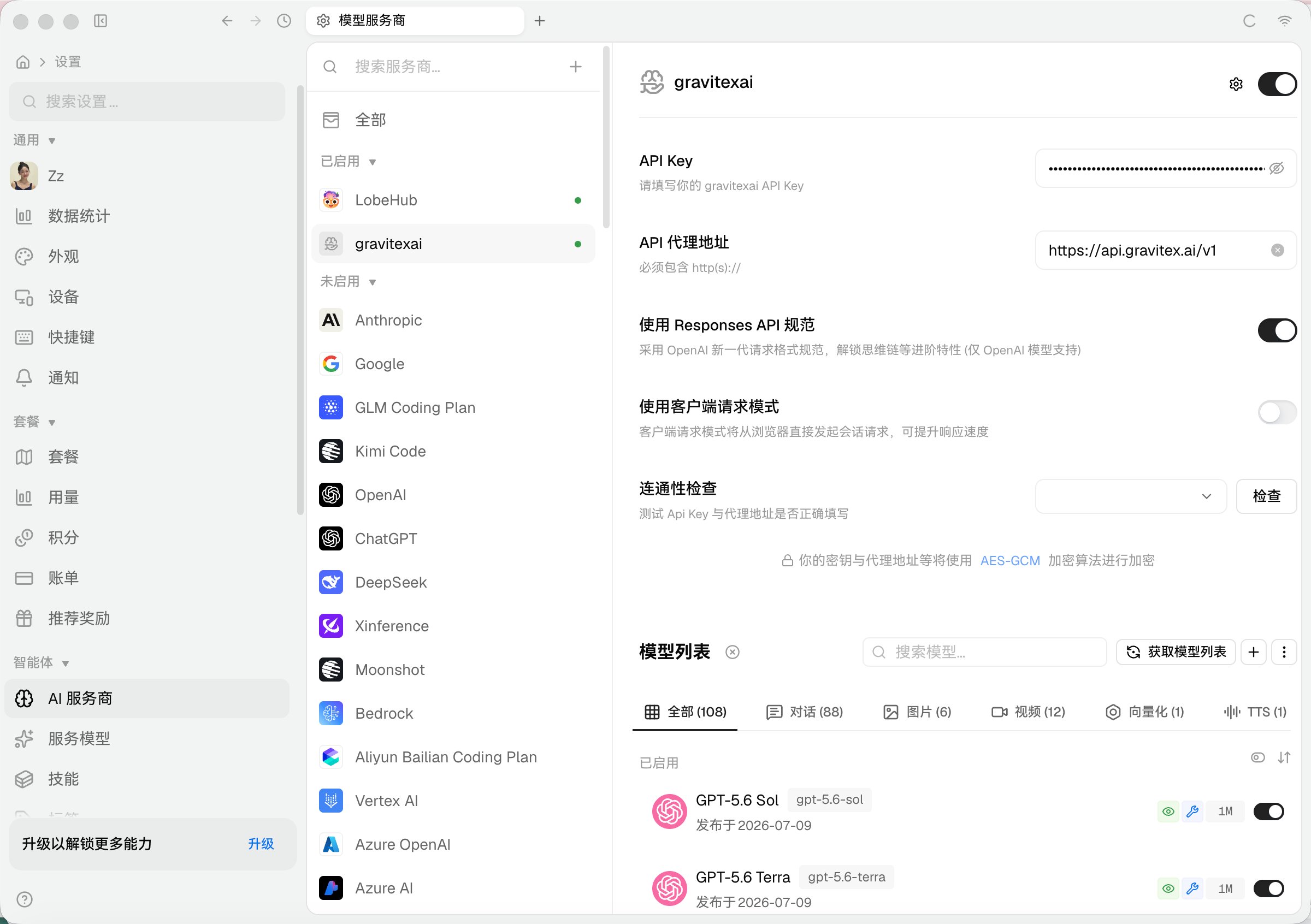Viewport: 1311px width, 924px height.
Task: Click the provider list scrollbar
Action: pyautogui.click(x=606, y=137)
